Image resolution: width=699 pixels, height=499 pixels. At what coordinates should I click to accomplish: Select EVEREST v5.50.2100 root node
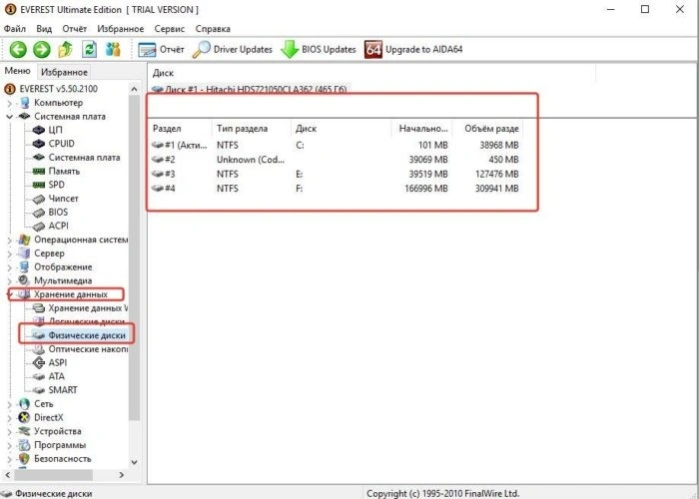(58, 89)
